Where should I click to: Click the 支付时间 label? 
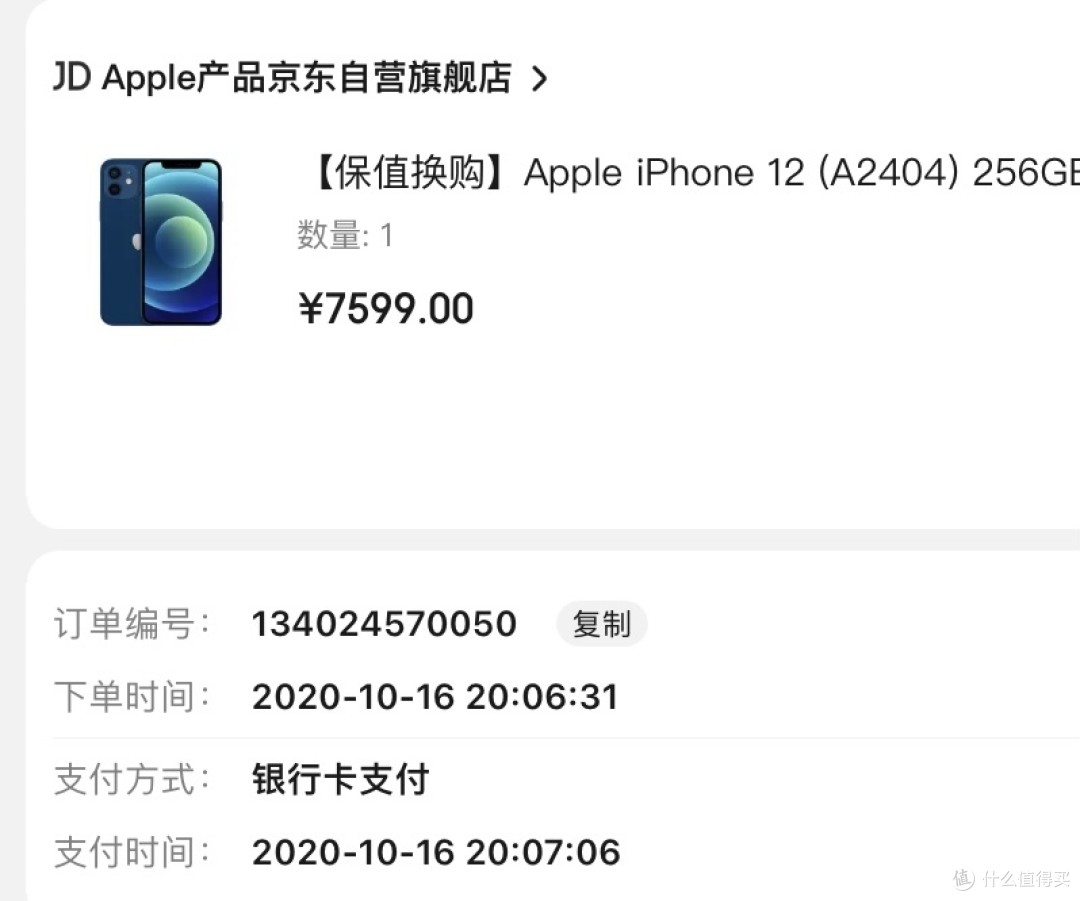click(132, 852)
